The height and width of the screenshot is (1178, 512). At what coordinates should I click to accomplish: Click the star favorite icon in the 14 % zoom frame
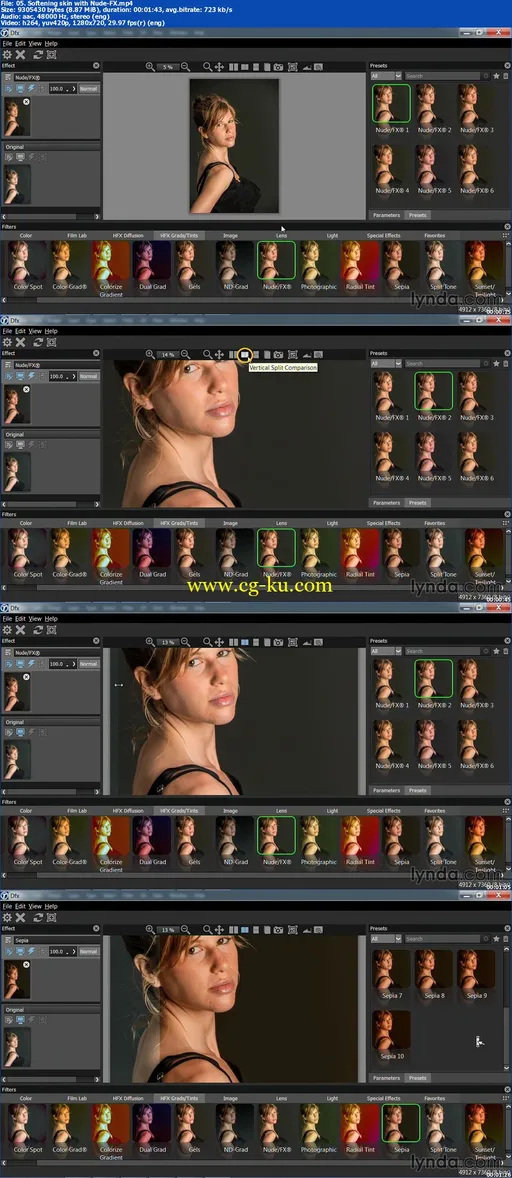pyautogui.click(x=496, y=364)
